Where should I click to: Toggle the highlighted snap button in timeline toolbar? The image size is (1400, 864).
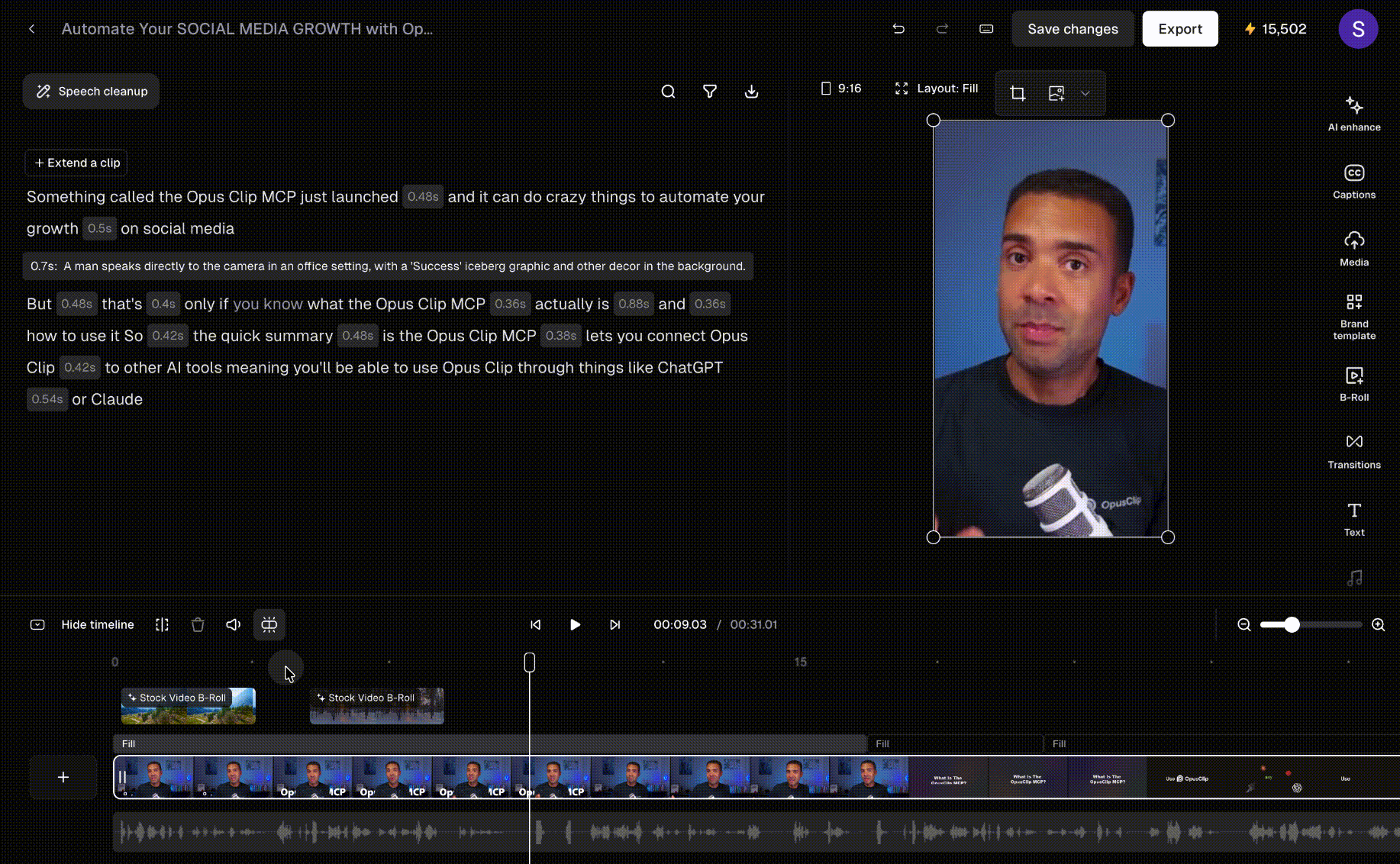269,624
